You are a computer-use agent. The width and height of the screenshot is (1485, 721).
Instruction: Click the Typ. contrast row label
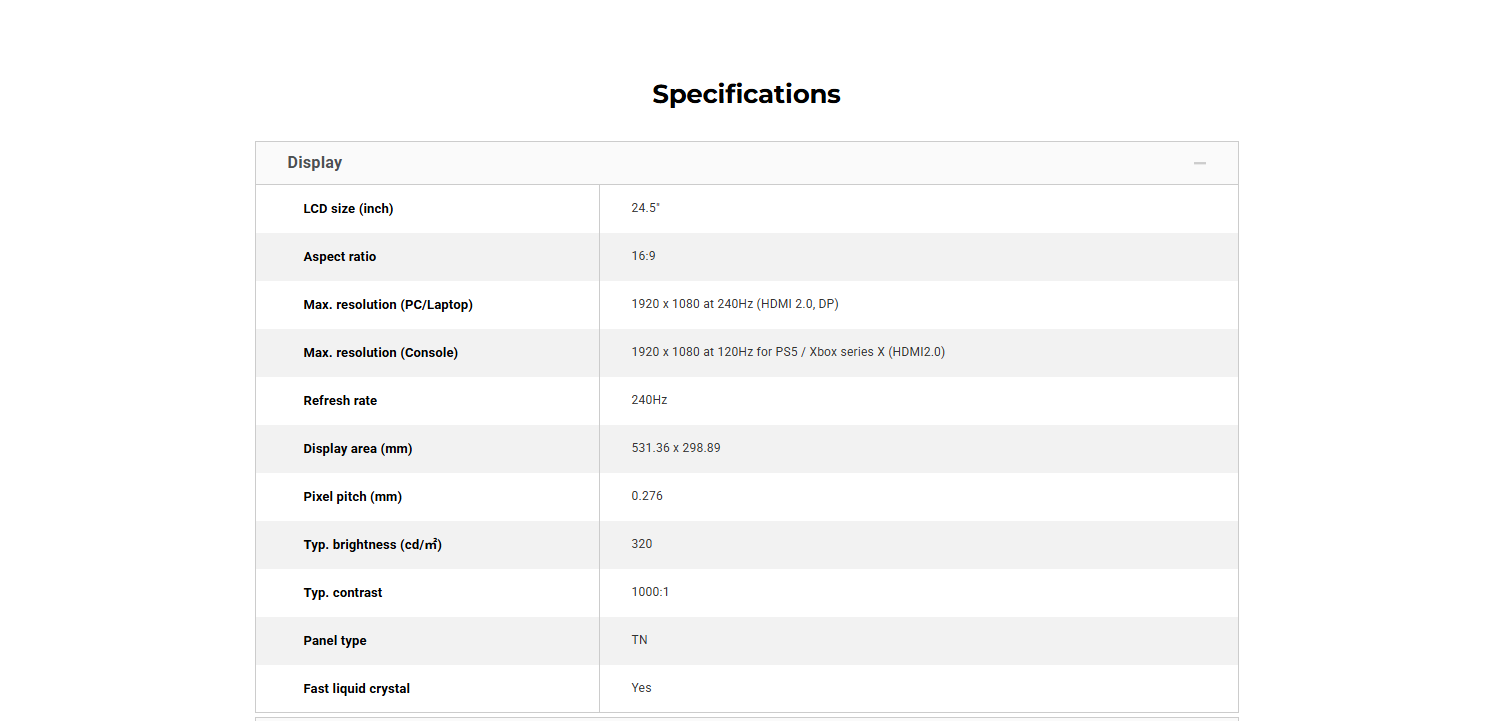click(x=342, y=593)
